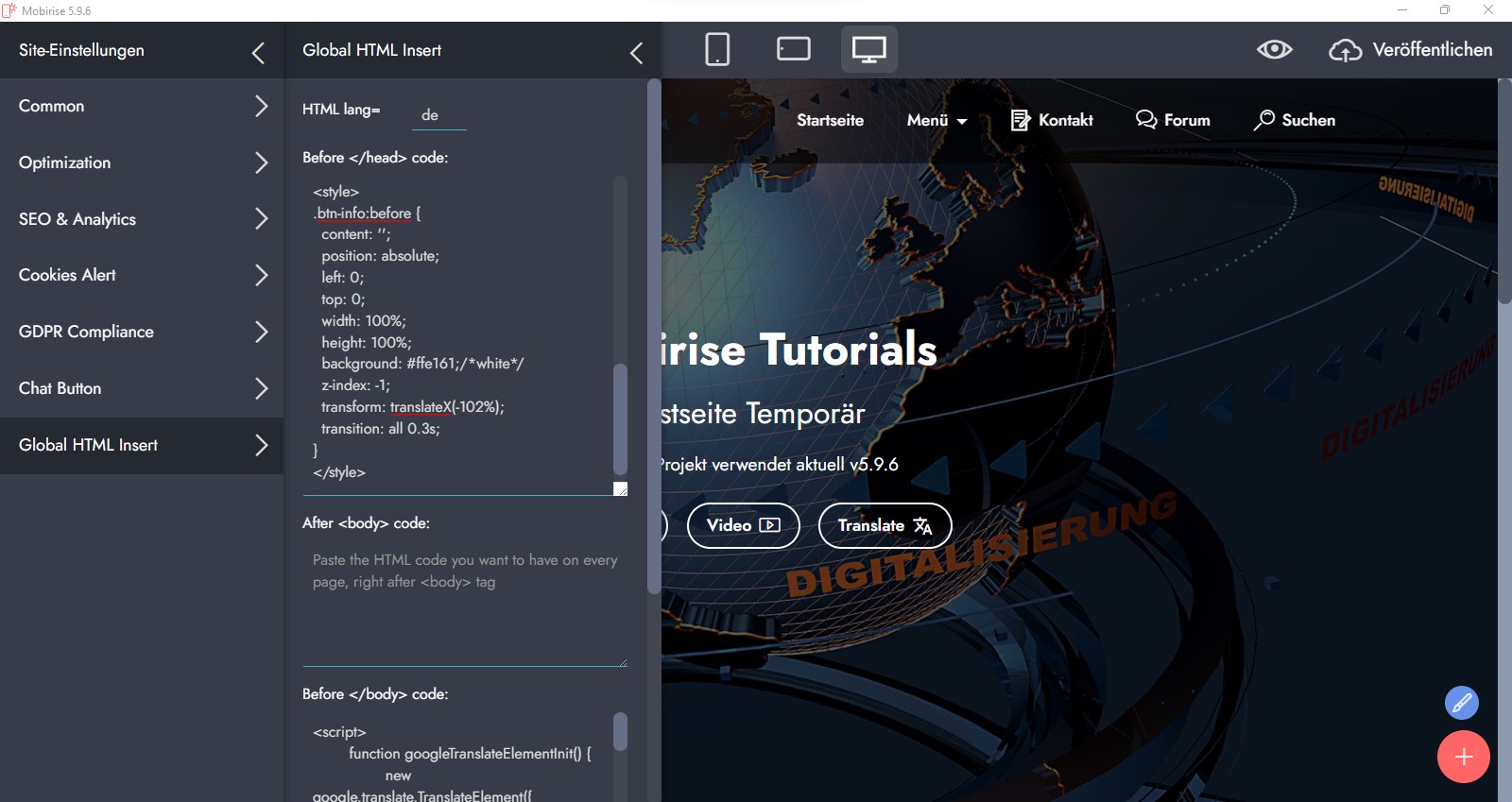1512x802 pixels.
Task: Click the head code textarea scrollbar
Action: 620,418
